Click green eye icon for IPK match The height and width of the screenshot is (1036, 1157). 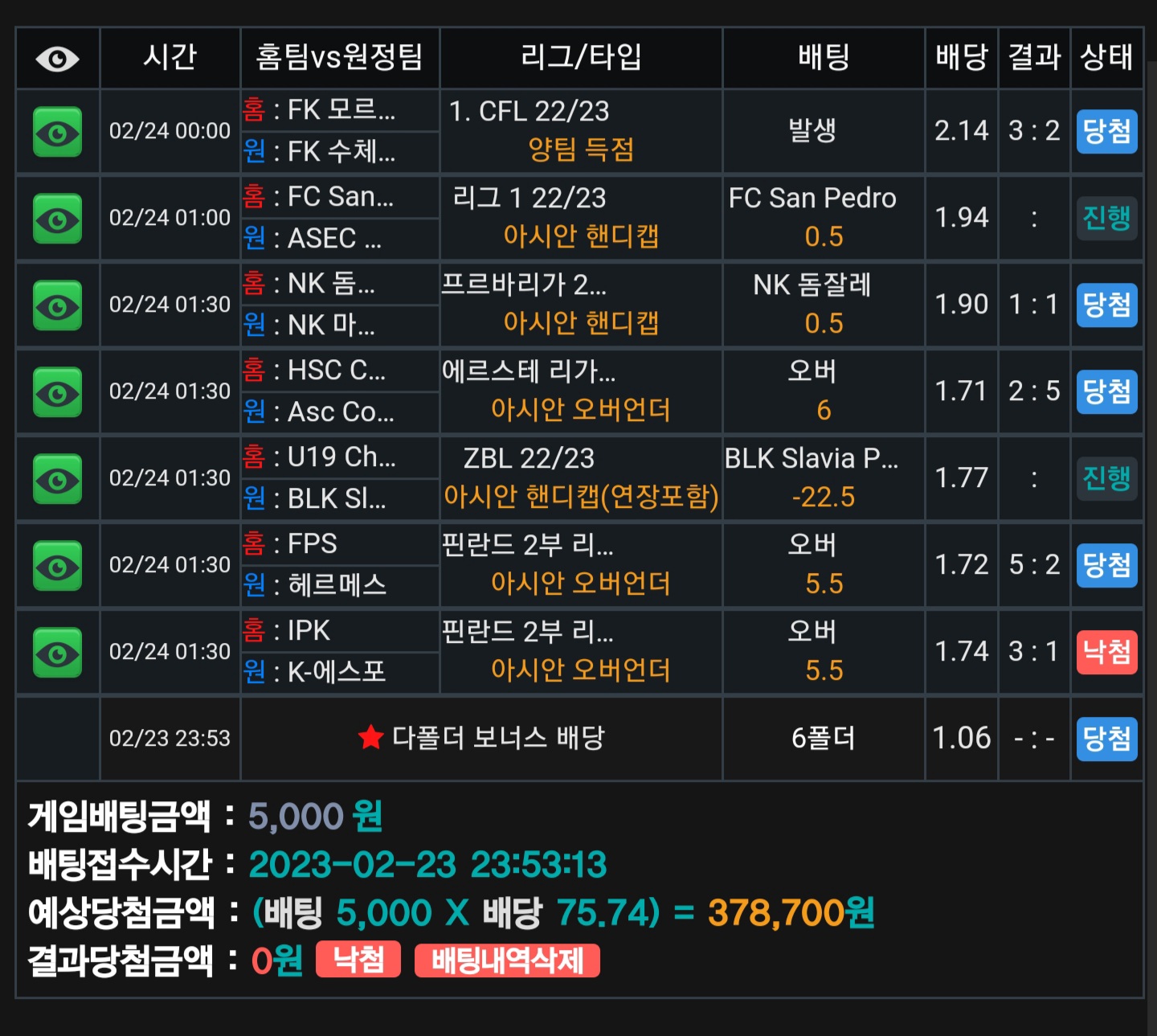pos(57,653)
